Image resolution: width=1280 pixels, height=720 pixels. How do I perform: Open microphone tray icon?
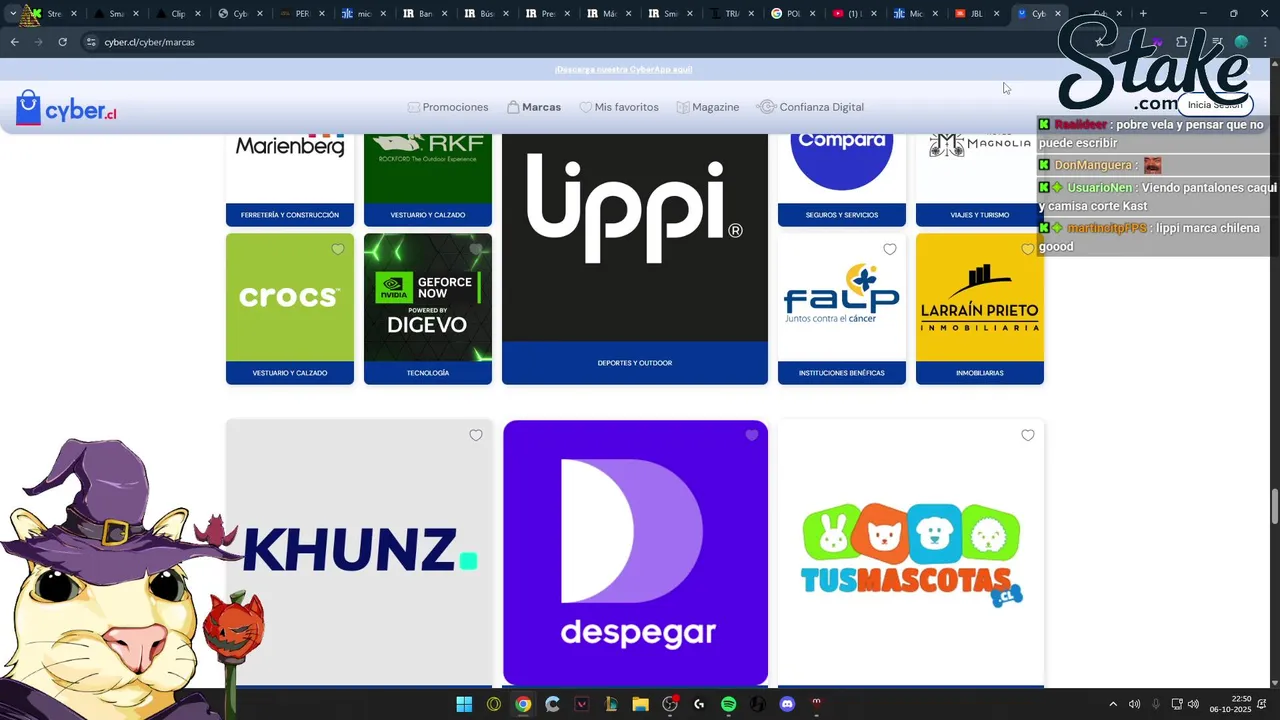tap(1156, 704)
